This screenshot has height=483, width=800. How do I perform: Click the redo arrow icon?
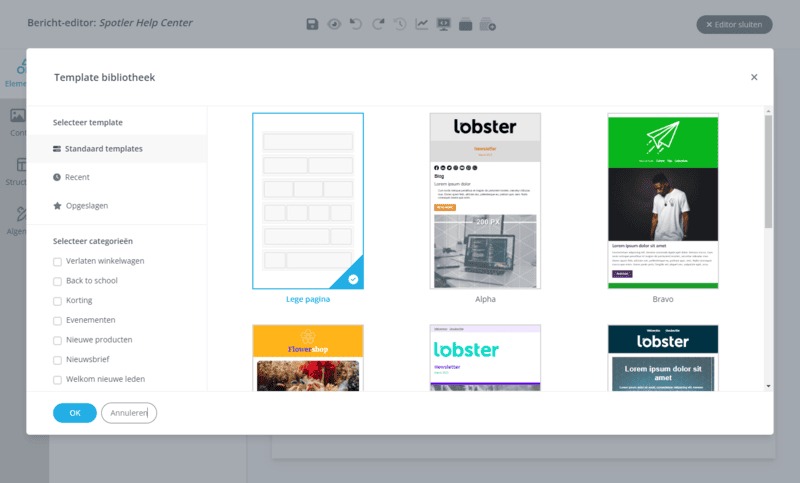[x=378, y=24]
